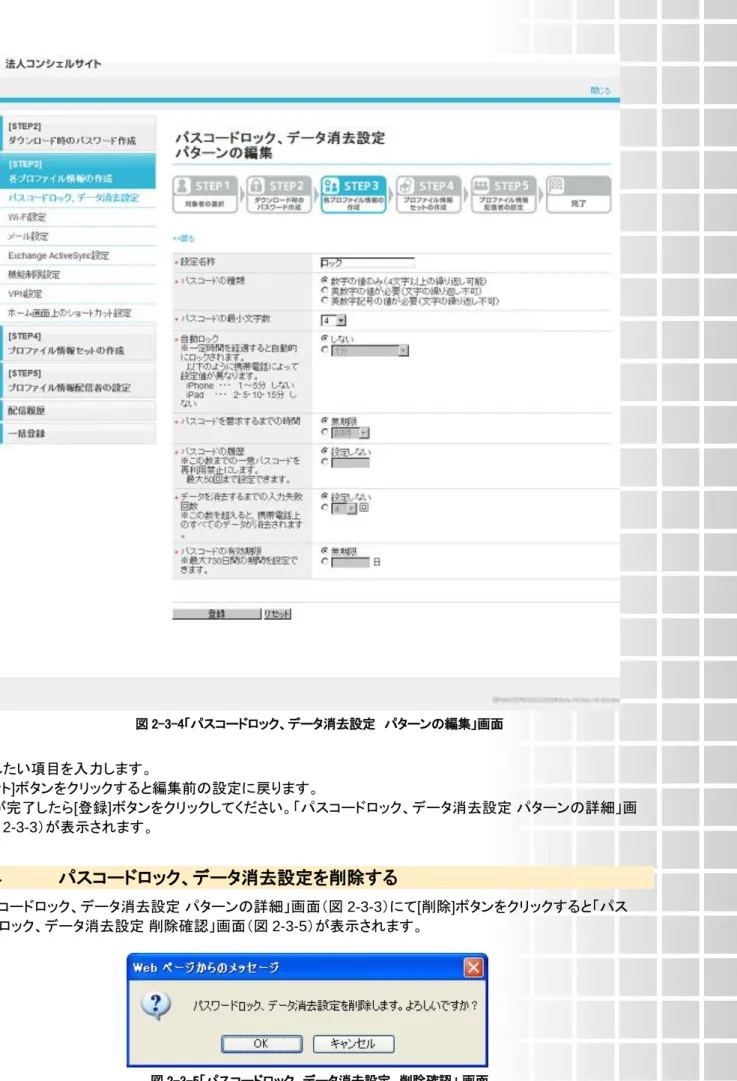Open [STEP5] プロファイル情報配信者の設定 in sidebar
Screen dimensions: 737x1081
78,381
